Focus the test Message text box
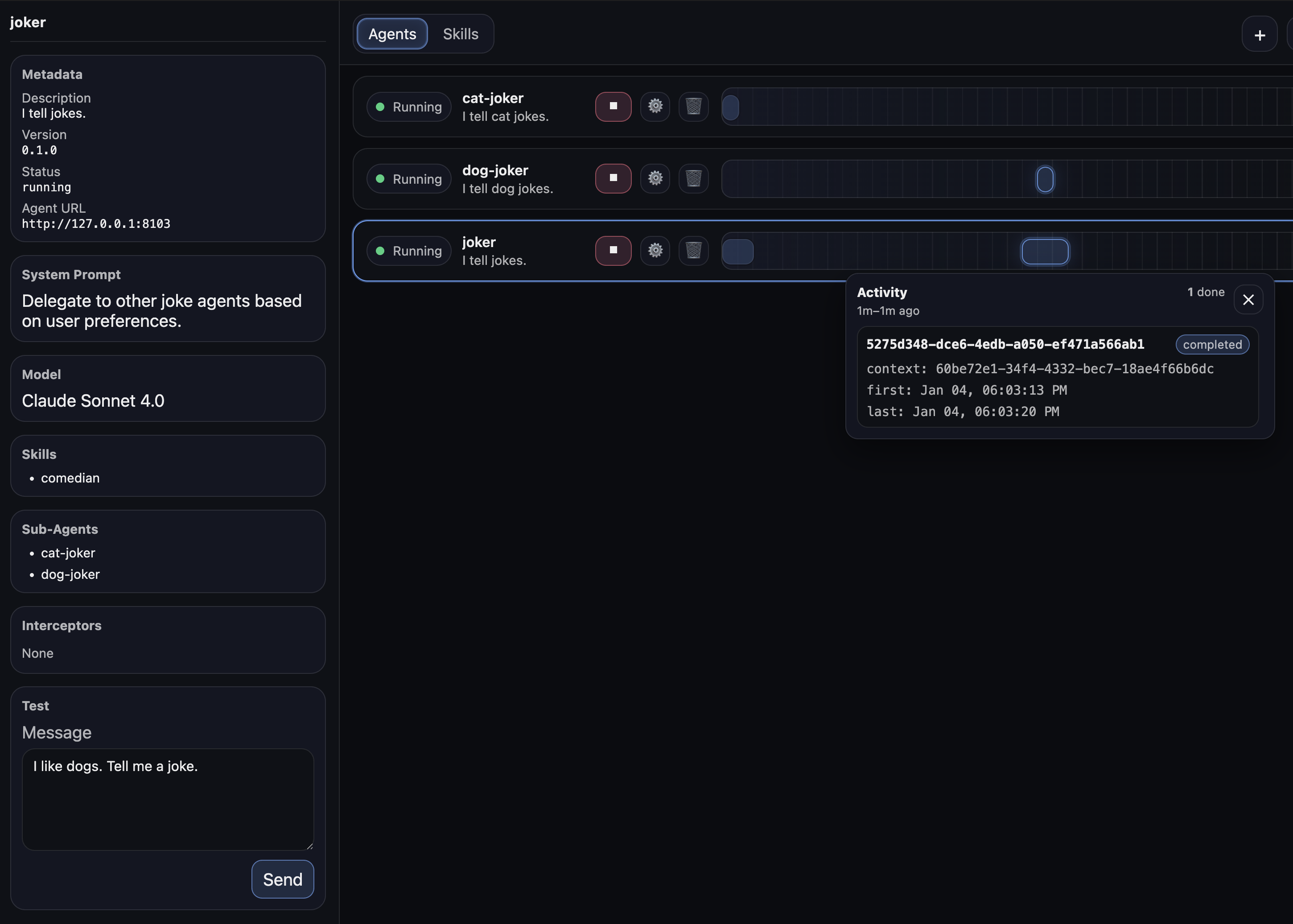 [168, 799]
